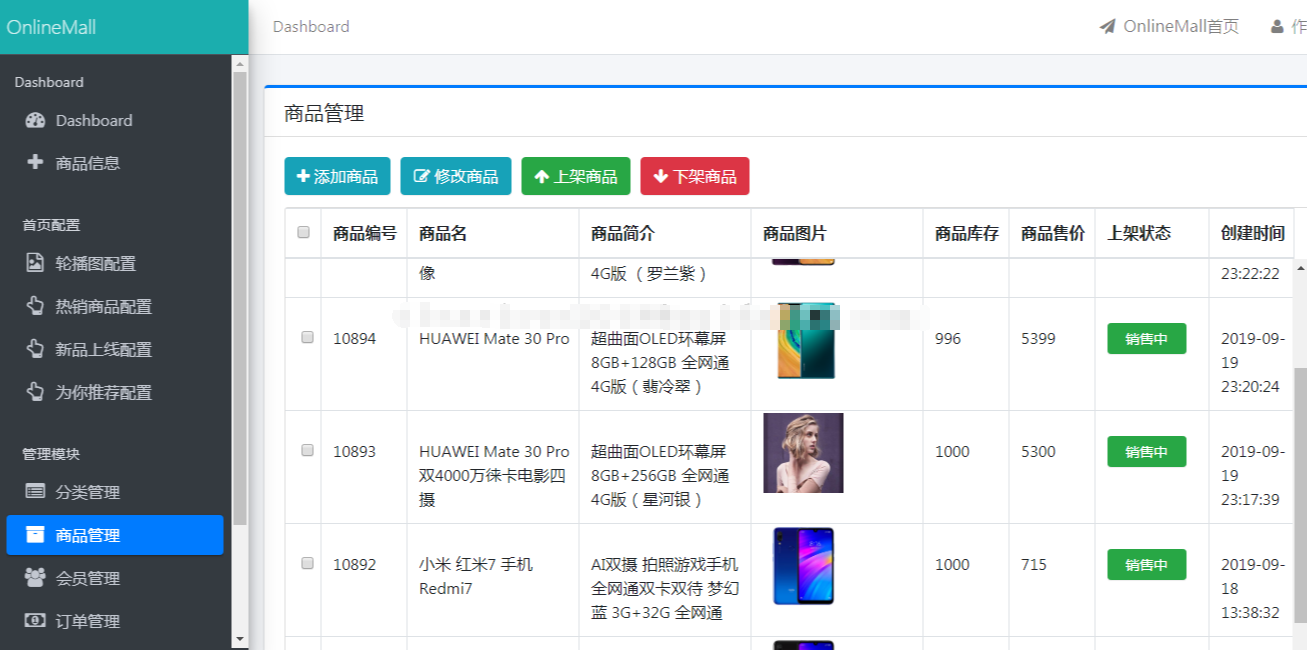Click the plus icon beside 商品信息

(x=36, y=161)
